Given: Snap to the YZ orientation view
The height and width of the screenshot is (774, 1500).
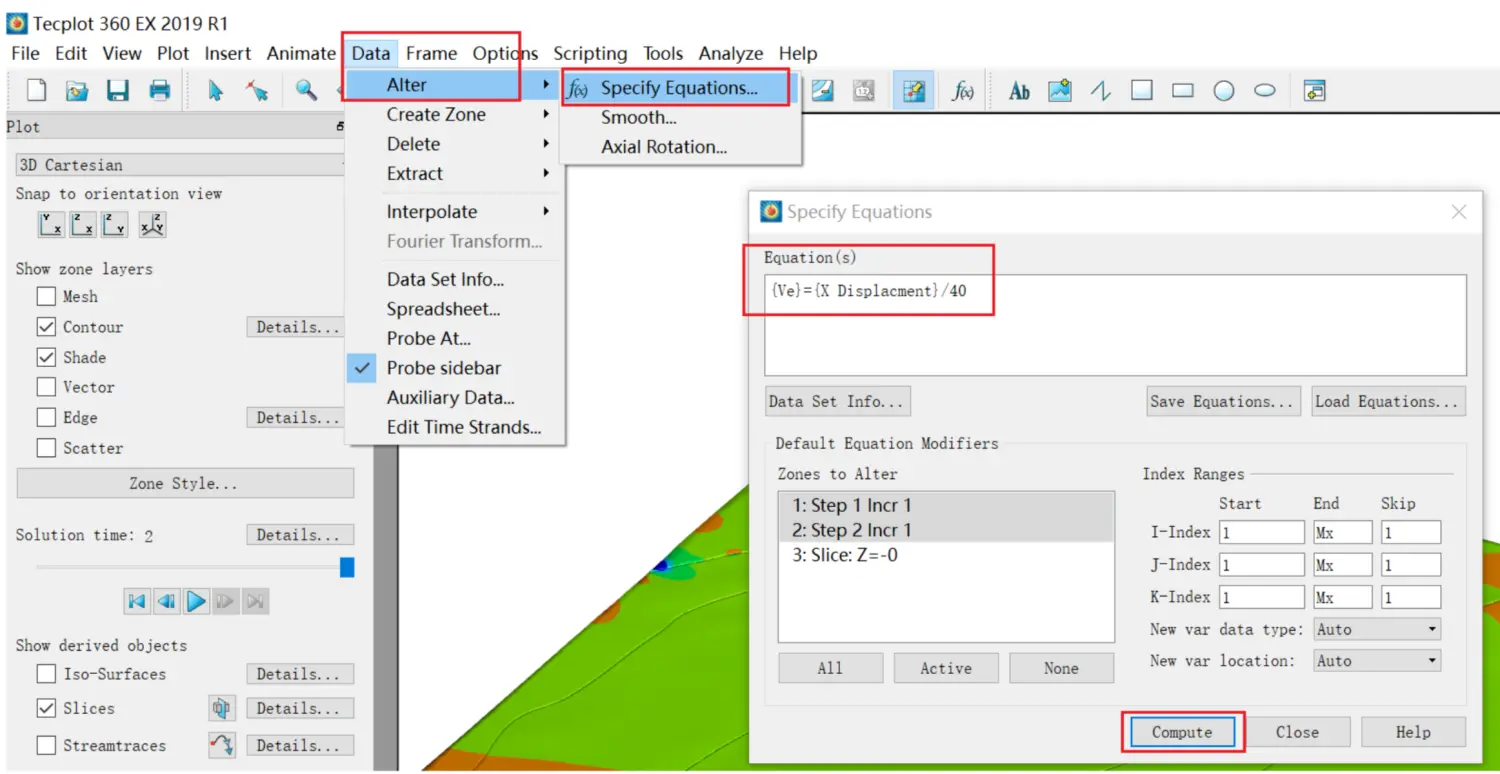Looking at the screenshot, I should 115,225.
